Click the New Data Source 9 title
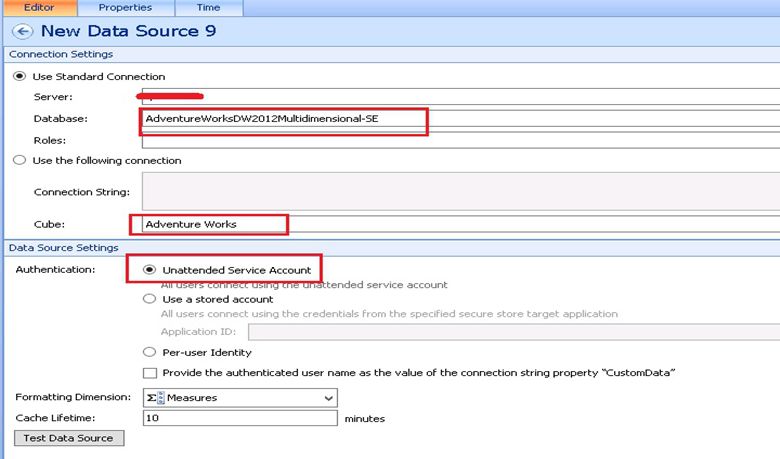This screenshot has width=780, height=459. pyautogui.click(x=128, y=31)
